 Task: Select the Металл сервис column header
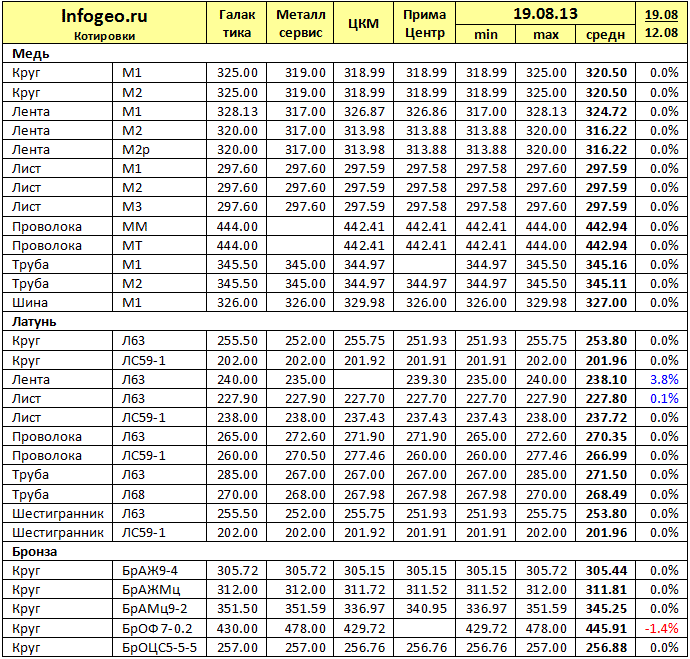coord(301,23)
